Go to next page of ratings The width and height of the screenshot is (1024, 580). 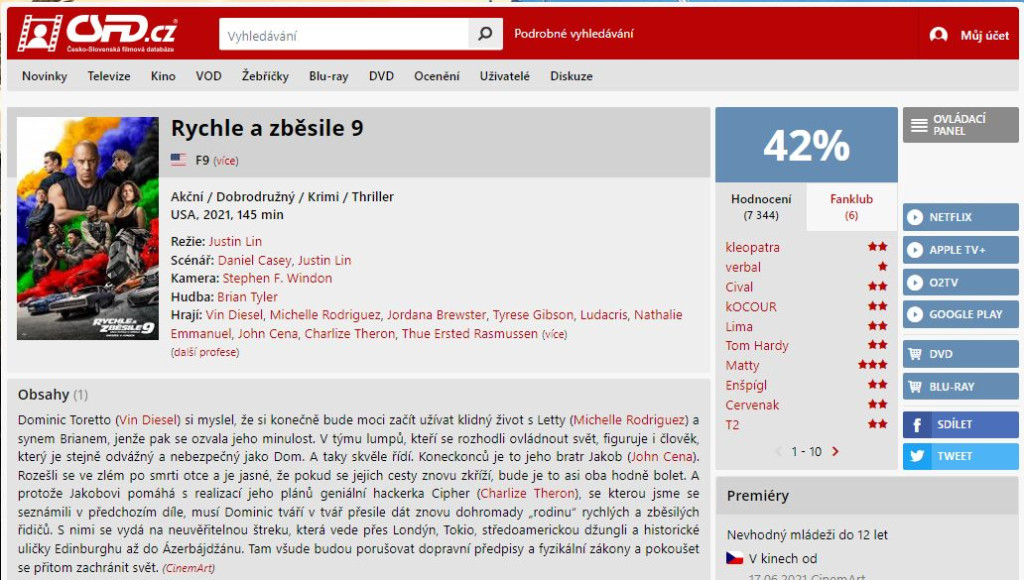pos(835,451)
